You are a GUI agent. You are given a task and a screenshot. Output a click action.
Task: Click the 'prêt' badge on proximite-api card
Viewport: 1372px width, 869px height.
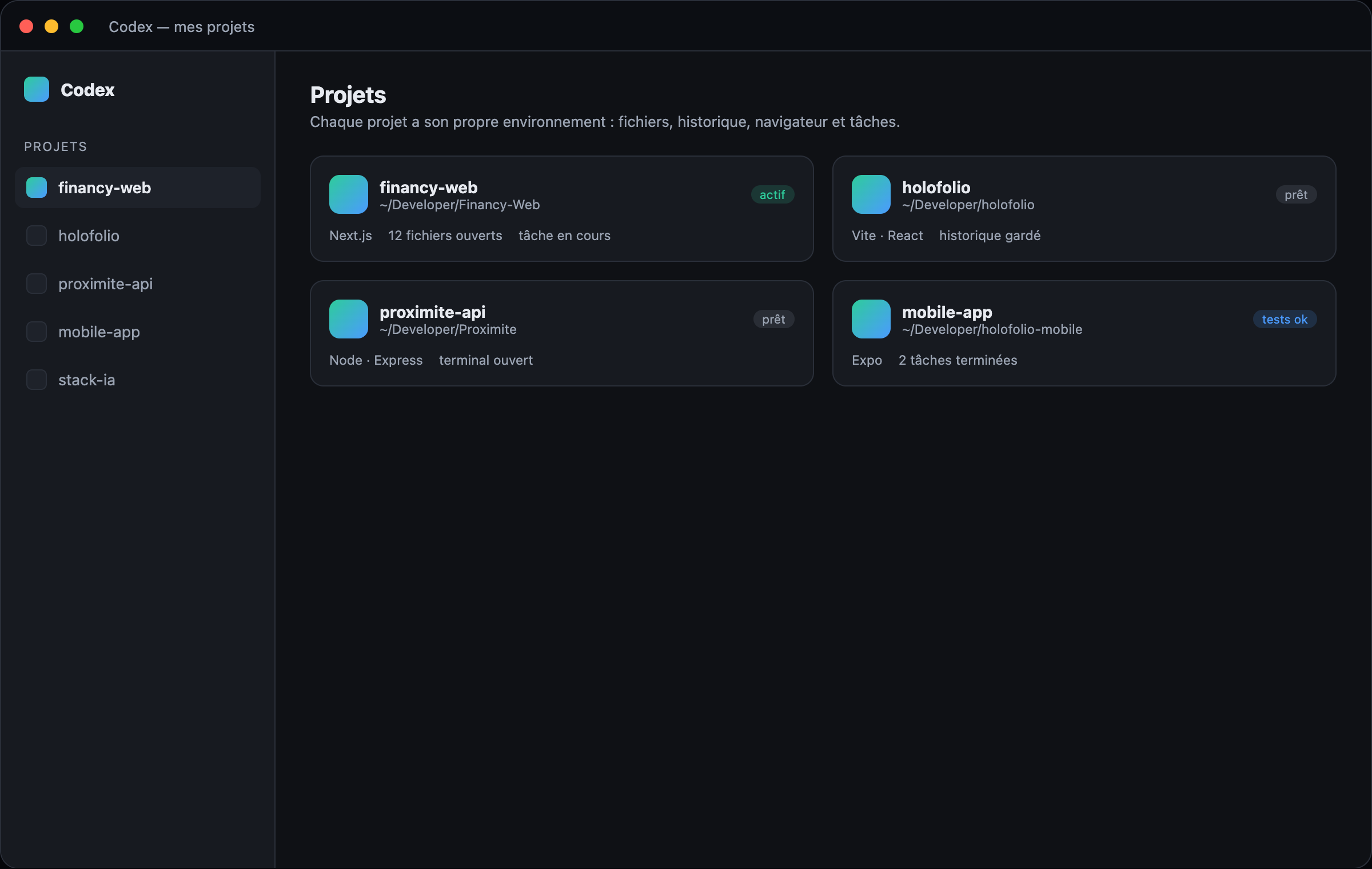click(x=773, y=319)
